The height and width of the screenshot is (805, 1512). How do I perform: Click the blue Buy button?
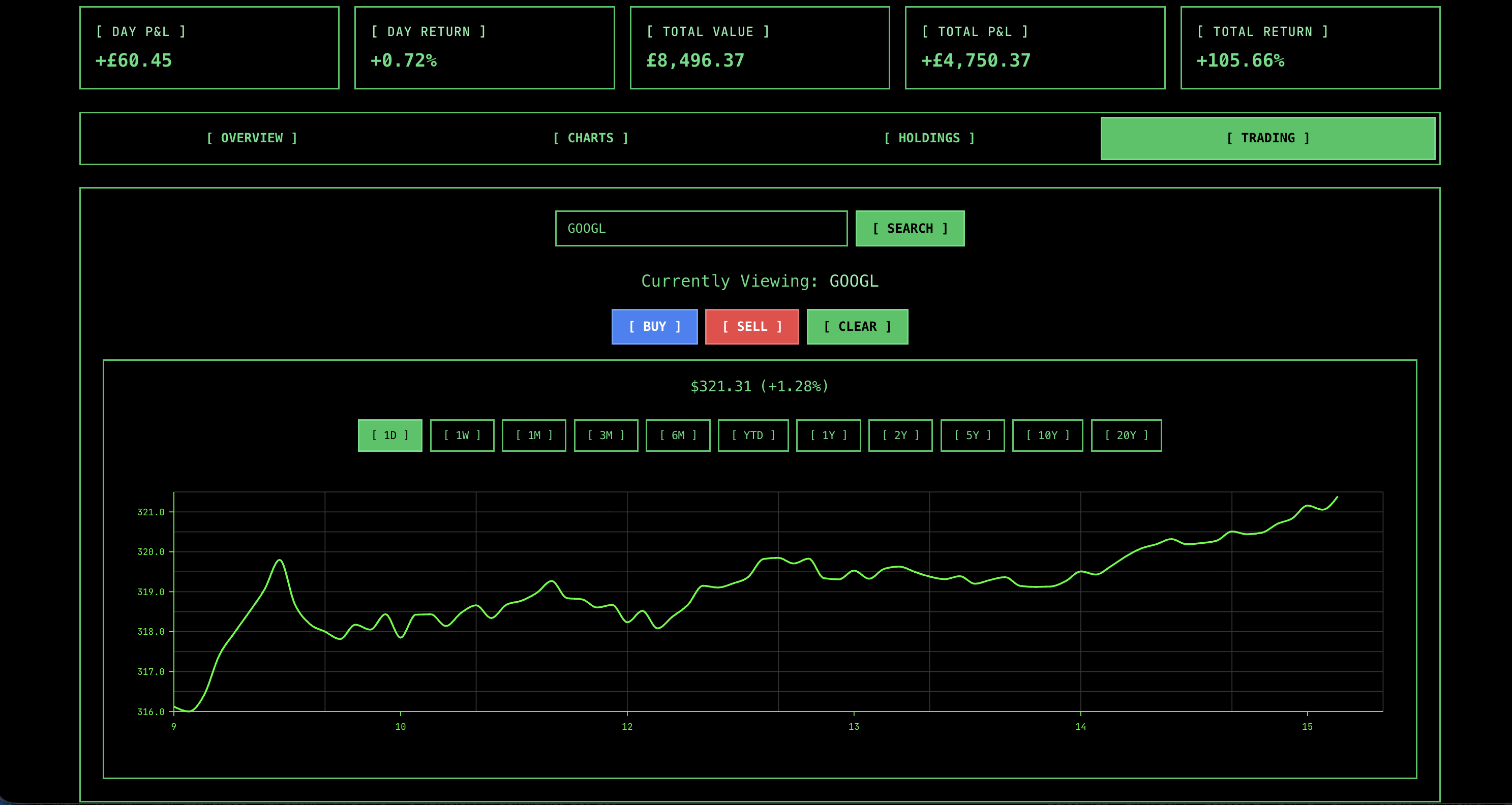tap(654, 326)
